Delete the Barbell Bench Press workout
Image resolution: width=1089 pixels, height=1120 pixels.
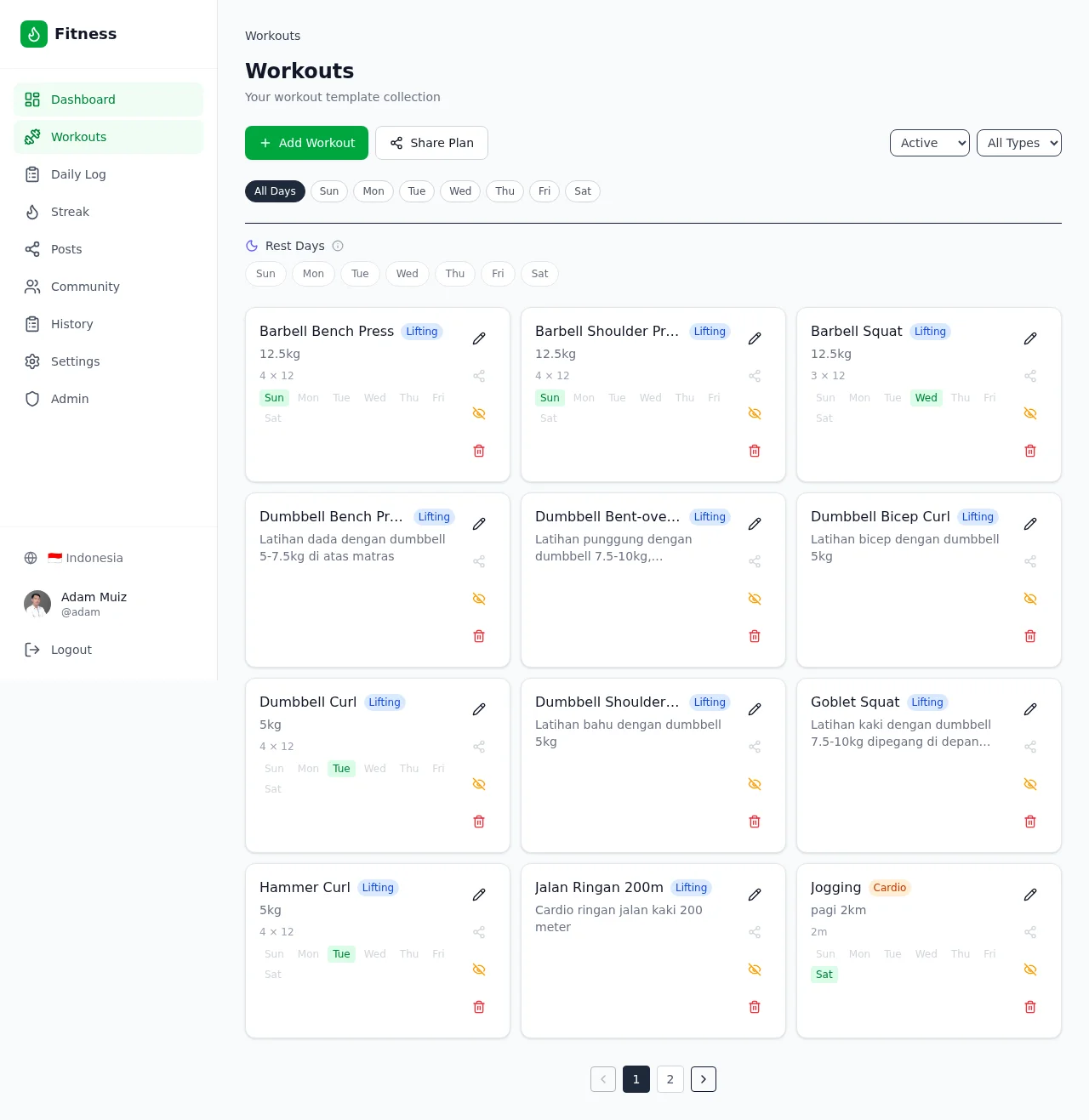pyautogui.click(x=479, y=451)
